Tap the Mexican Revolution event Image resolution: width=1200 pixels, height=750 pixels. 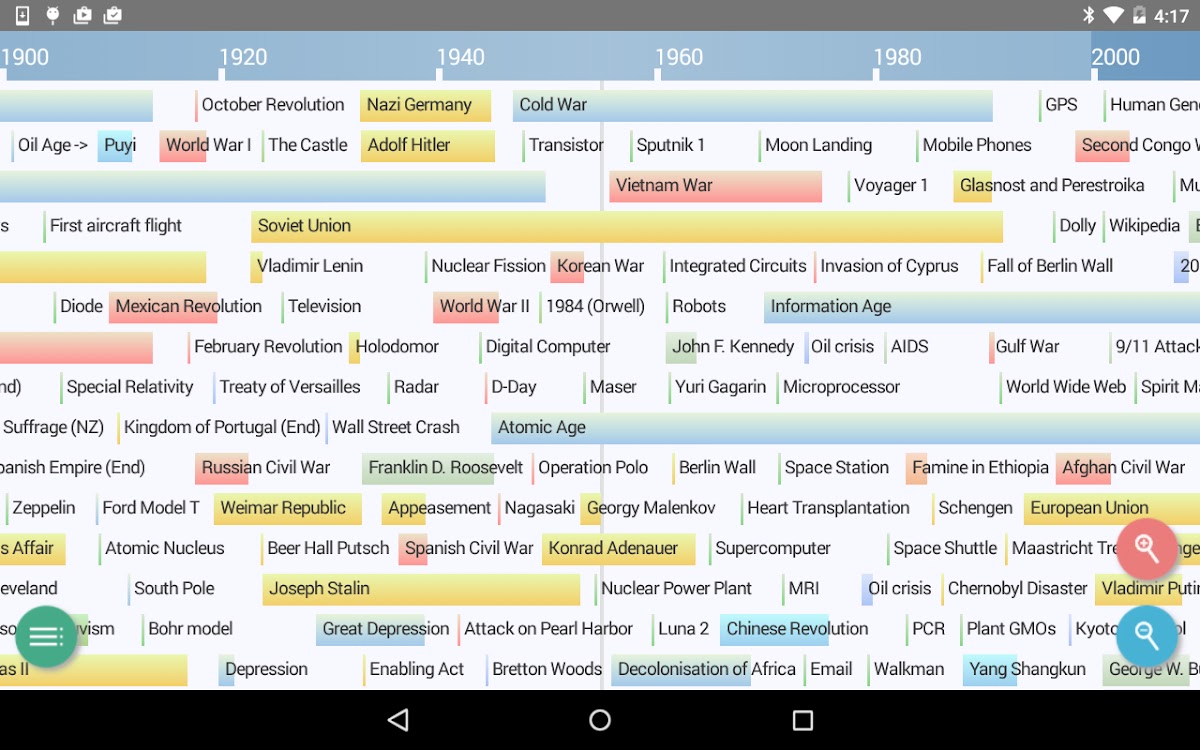pos(188,307)
